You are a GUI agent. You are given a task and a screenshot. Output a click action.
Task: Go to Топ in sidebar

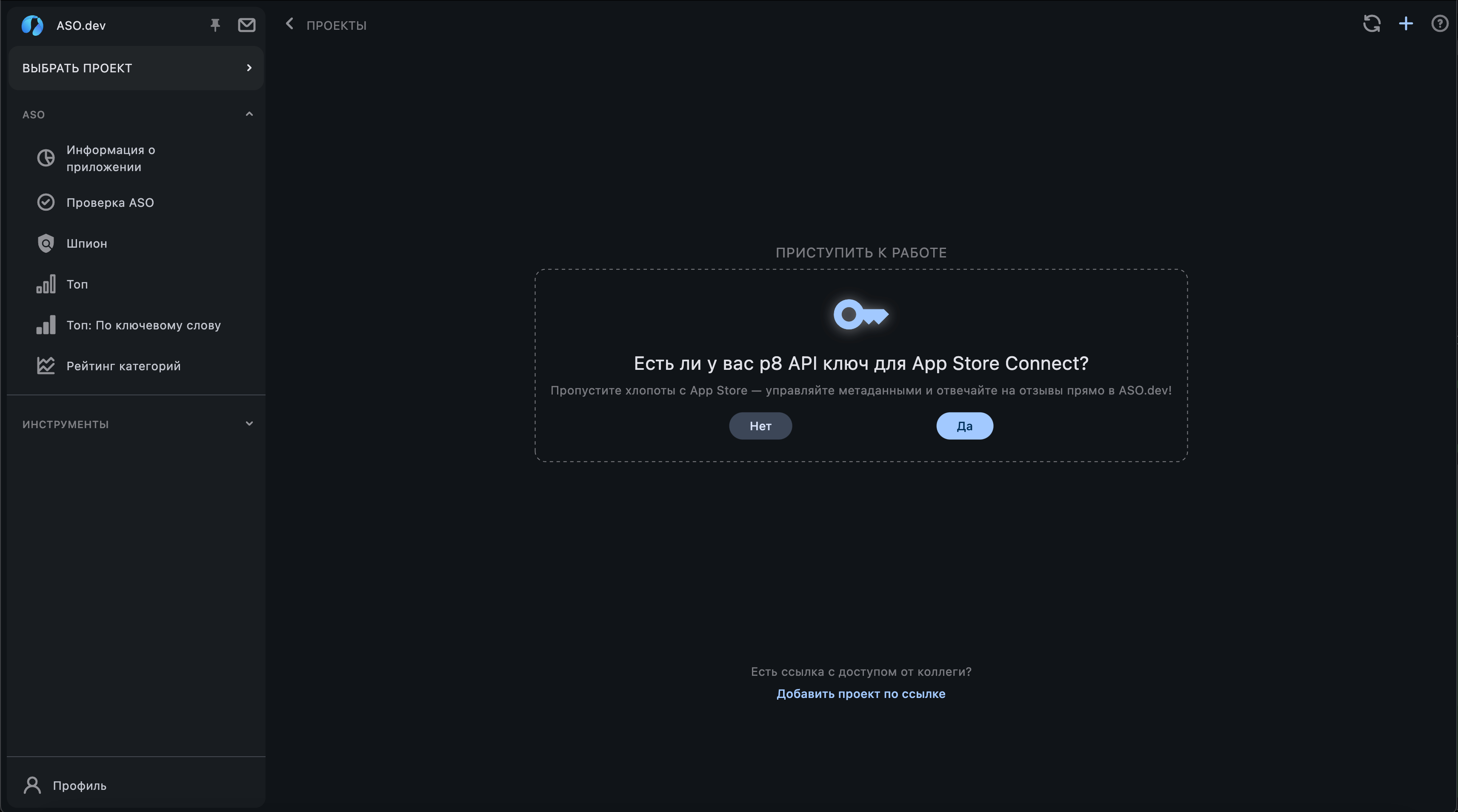click(137, 284)
